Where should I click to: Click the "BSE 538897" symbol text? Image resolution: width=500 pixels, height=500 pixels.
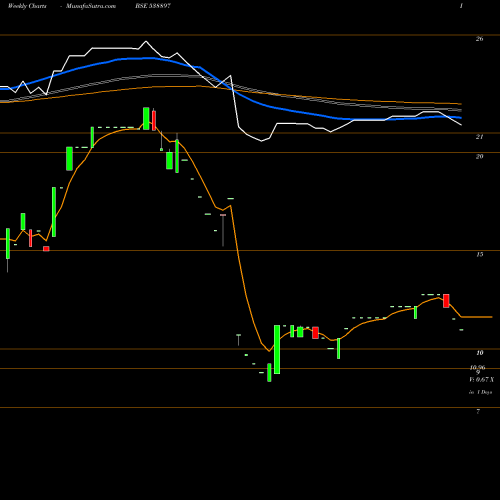coord(153,6)
